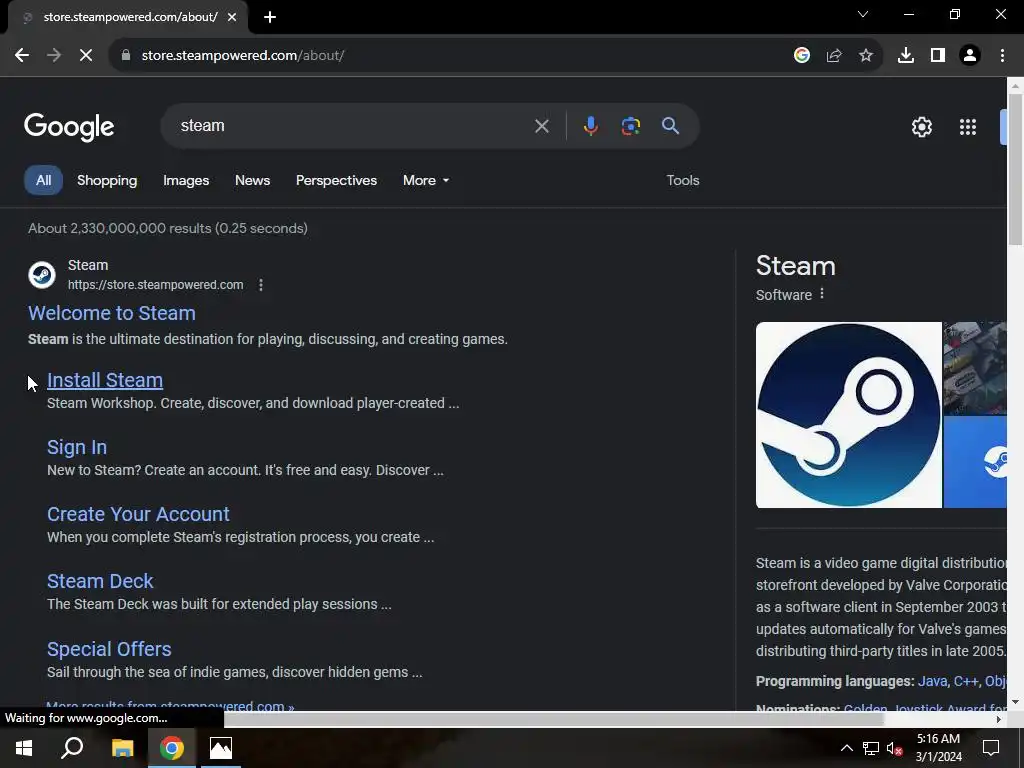The height and width of the screenshot is (768, 1024).
Task: View site info lock icon
Action: (125, 56)
